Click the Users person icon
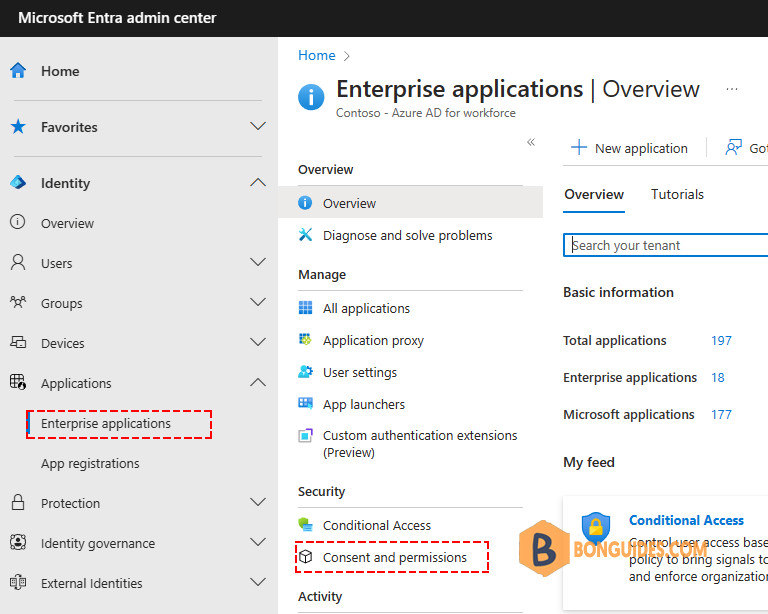Screen dimensions: 768x614 (x=18, y=262)
